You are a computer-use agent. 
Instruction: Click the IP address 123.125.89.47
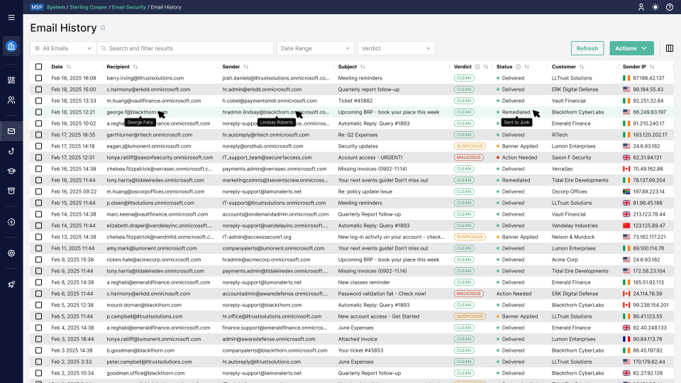coord(648,226)
